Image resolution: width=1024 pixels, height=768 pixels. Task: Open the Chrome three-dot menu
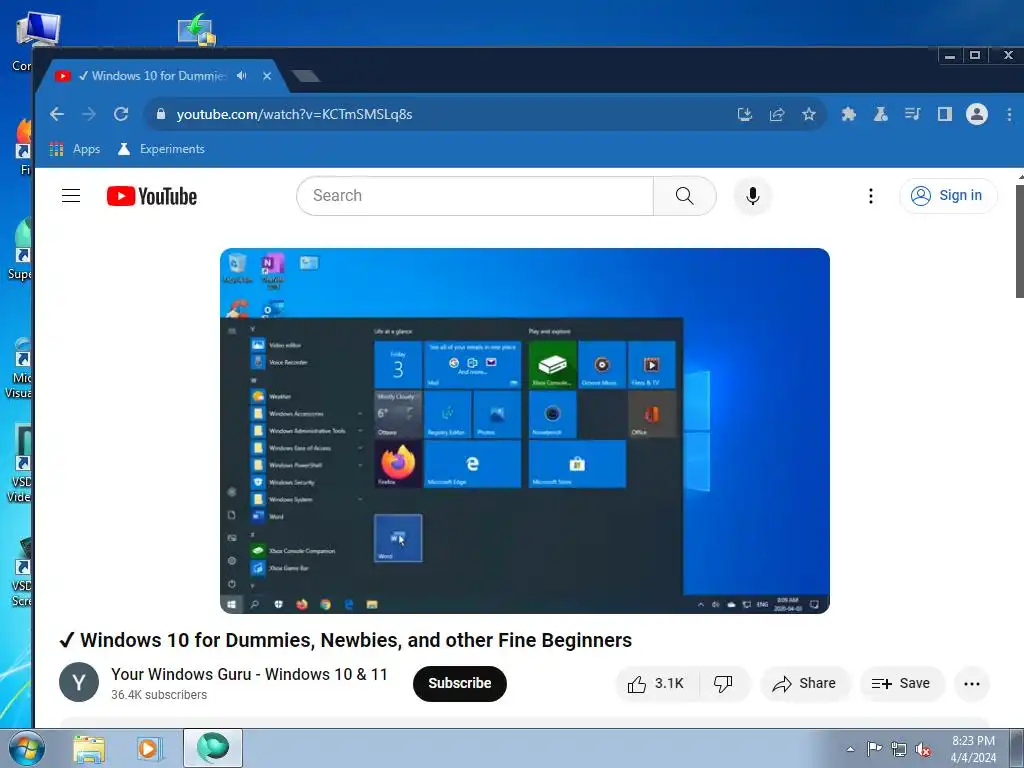click(x=1009, y=114)
